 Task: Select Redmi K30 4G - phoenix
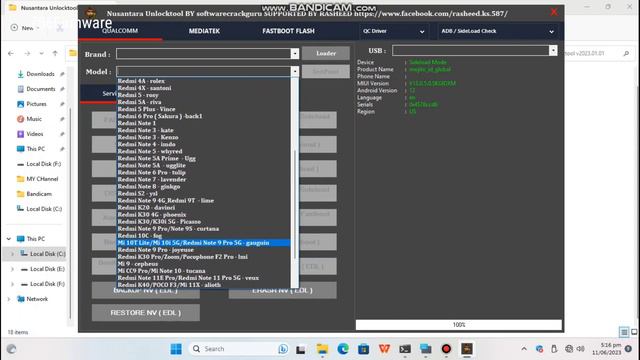152,215
